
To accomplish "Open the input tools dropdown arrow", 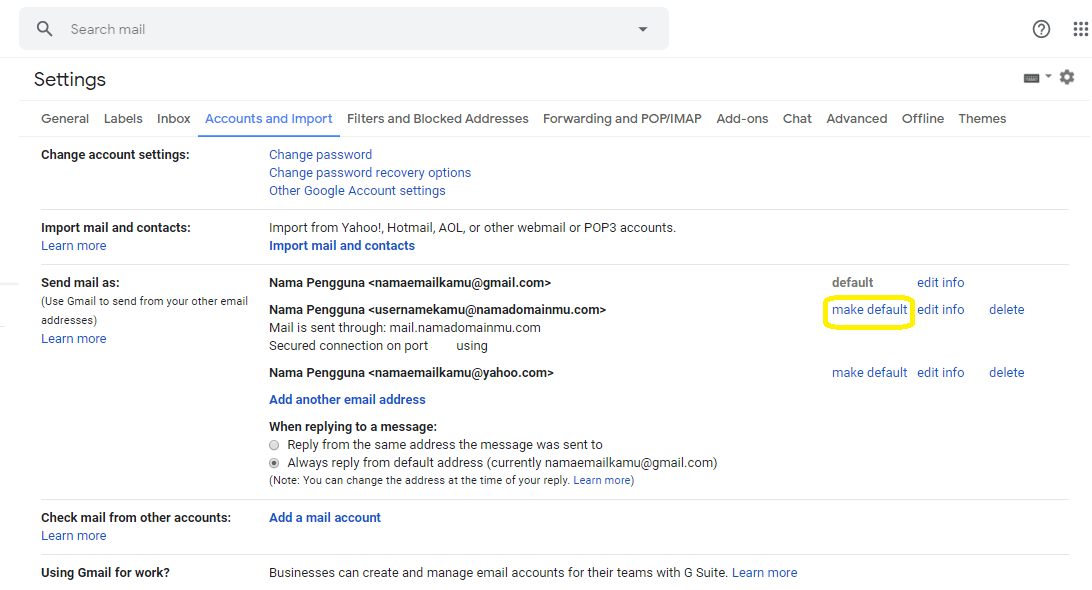I will point(1048,77).
